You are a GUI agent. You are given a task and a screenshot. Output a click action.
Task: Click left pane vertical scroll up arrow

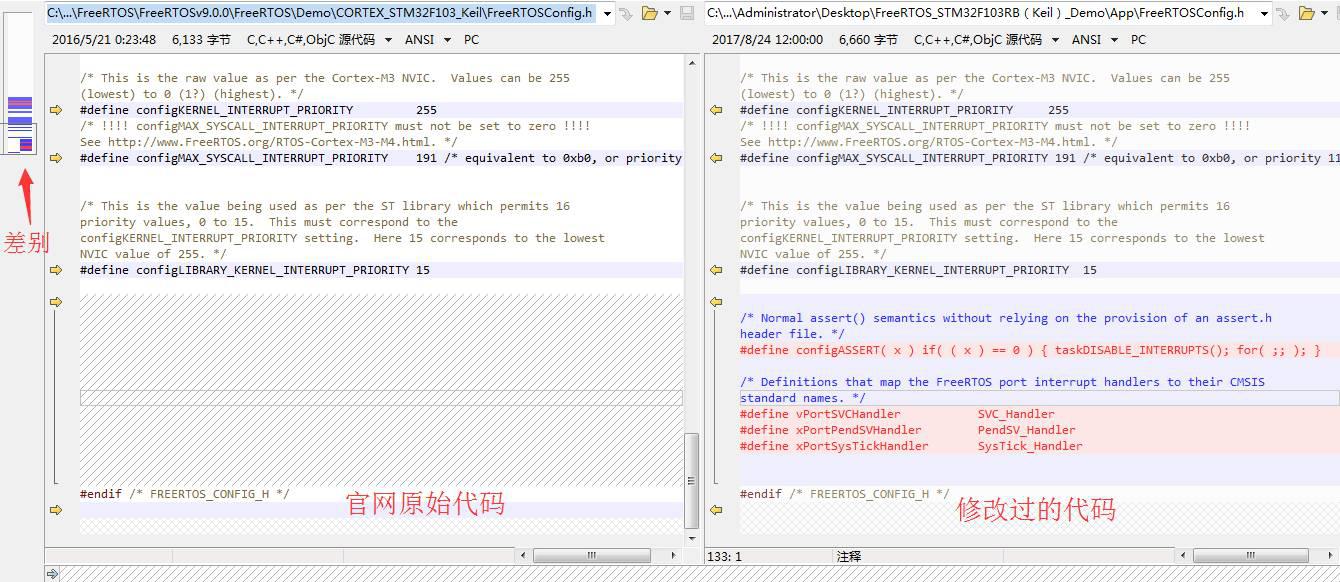(x=691, y=62)
